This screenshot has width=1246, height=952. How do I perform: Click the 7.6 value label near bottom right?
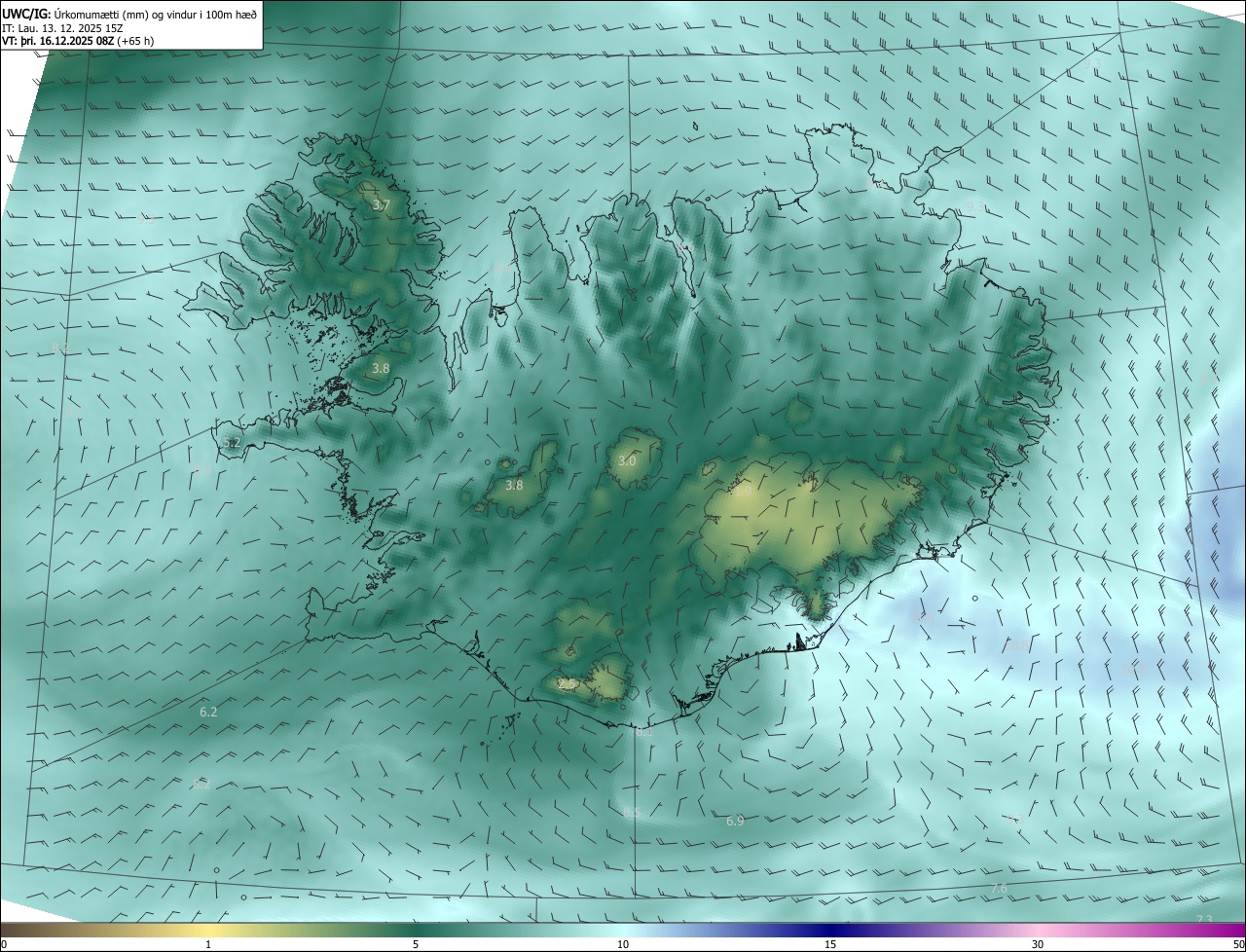coord(999,889)
